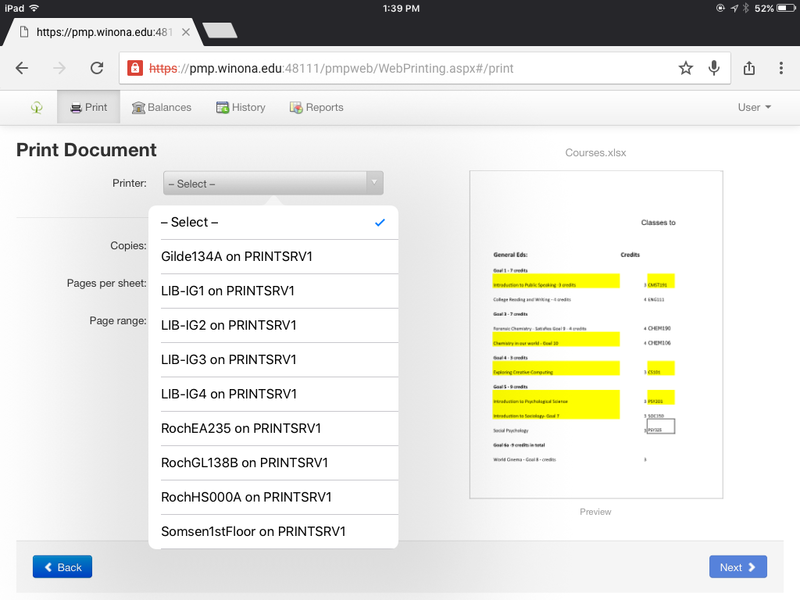The height and width of the screenshot is (600, 800).
Task: Go to the Reports tab
Action: (316, 108)
